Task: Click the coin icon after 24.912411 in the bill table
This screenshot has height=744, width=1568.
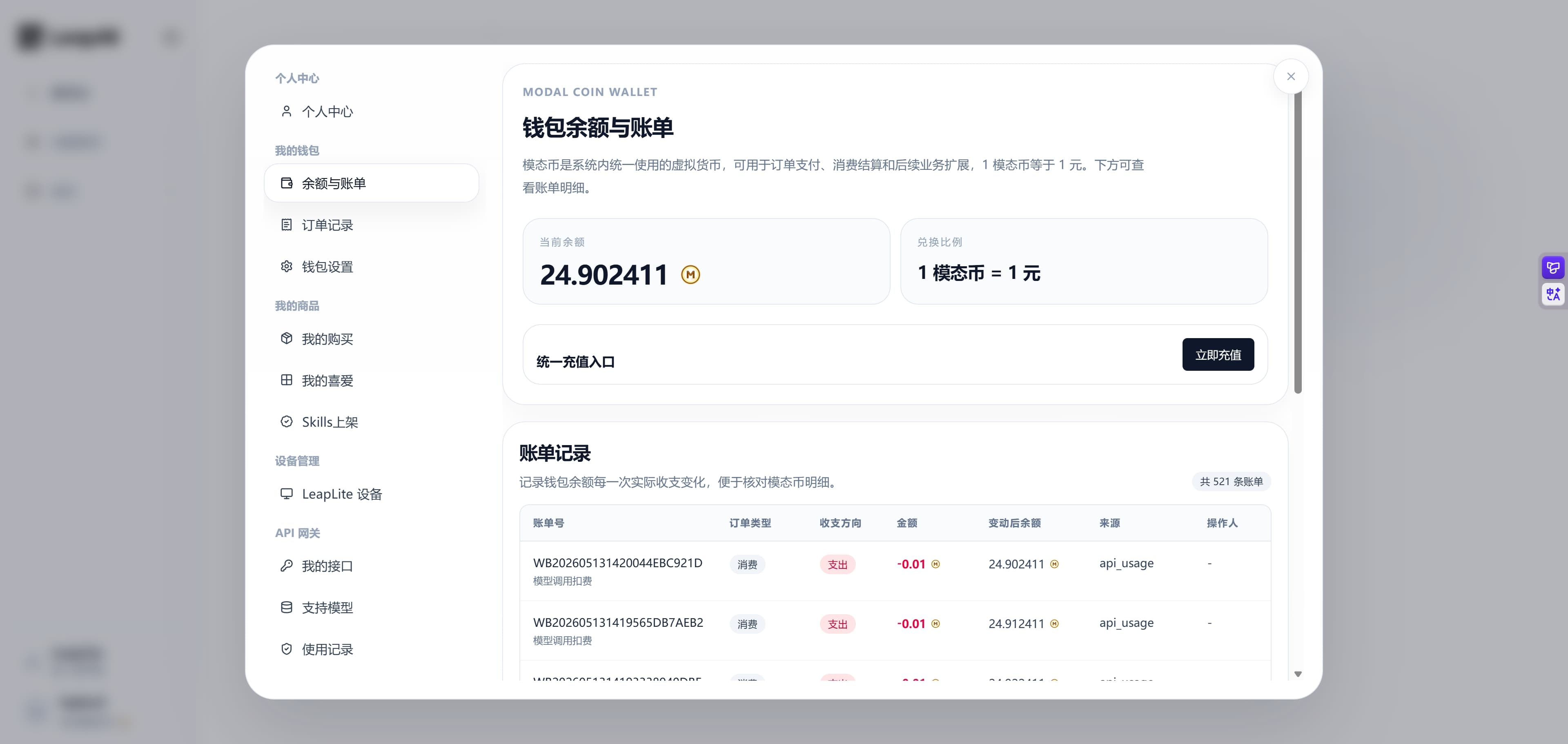Action: click(1055, 624)
